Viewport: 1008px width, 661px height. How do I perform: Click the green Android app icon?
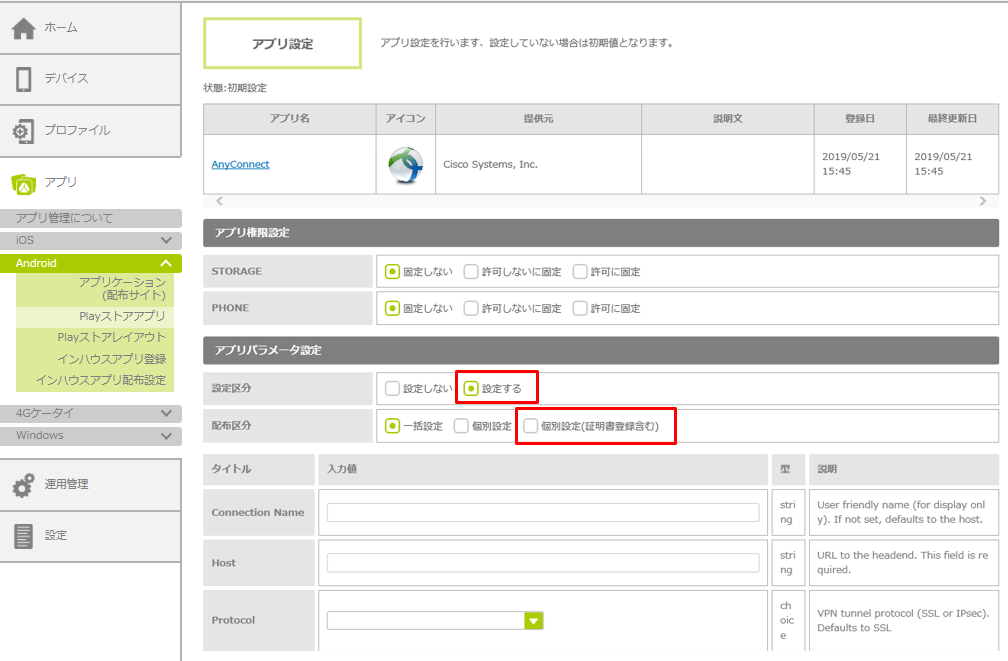[x=24, y=183]
